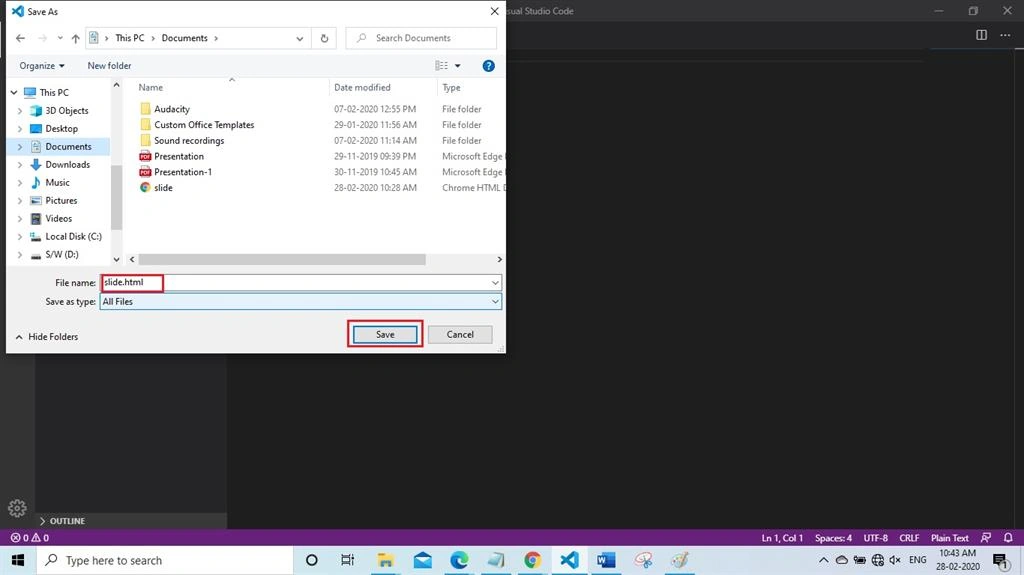Open the Manage gear icon in VS Code
The height and width of the screenshot is (575, 1024).
(17, 508)
